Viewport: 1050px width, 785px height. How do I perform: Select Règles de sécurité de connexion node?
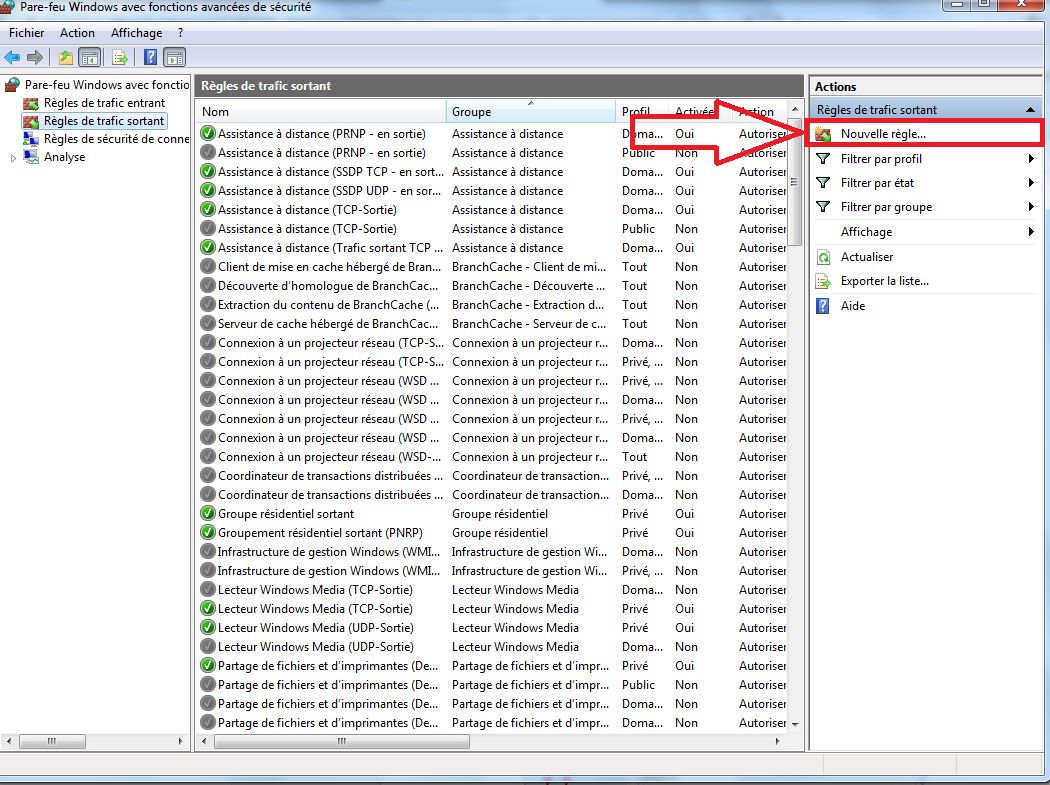116,139
